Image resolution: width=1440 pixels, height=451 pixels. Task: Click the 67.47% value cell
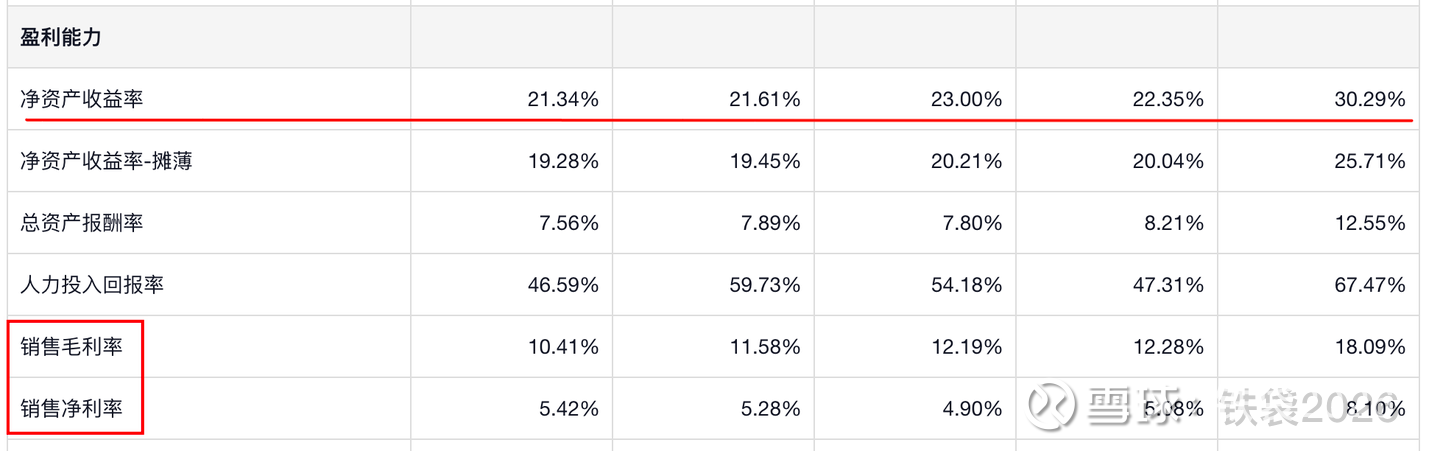tap(1370, 284)
